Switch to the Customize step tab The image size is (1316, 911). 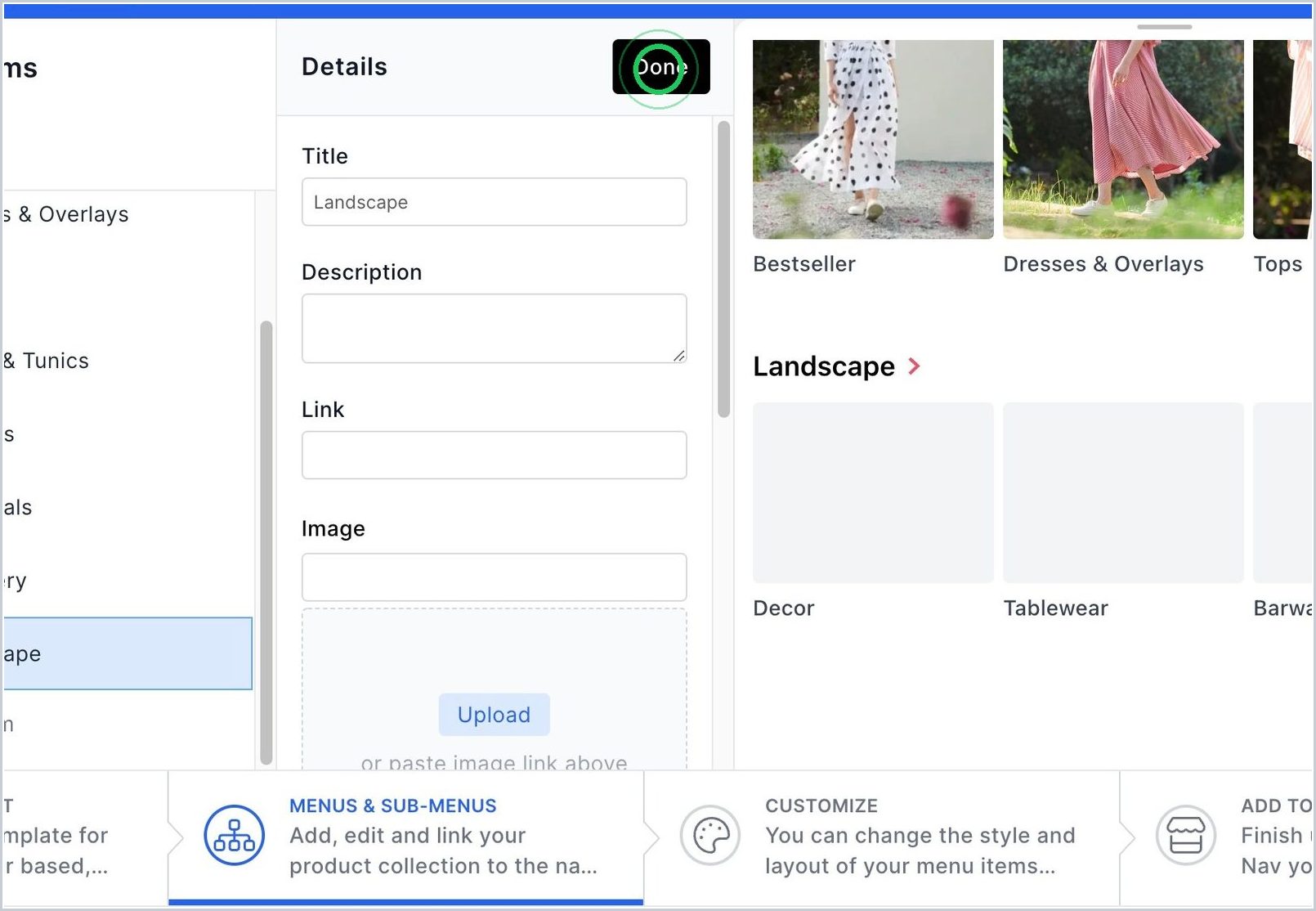pos(882,837)
